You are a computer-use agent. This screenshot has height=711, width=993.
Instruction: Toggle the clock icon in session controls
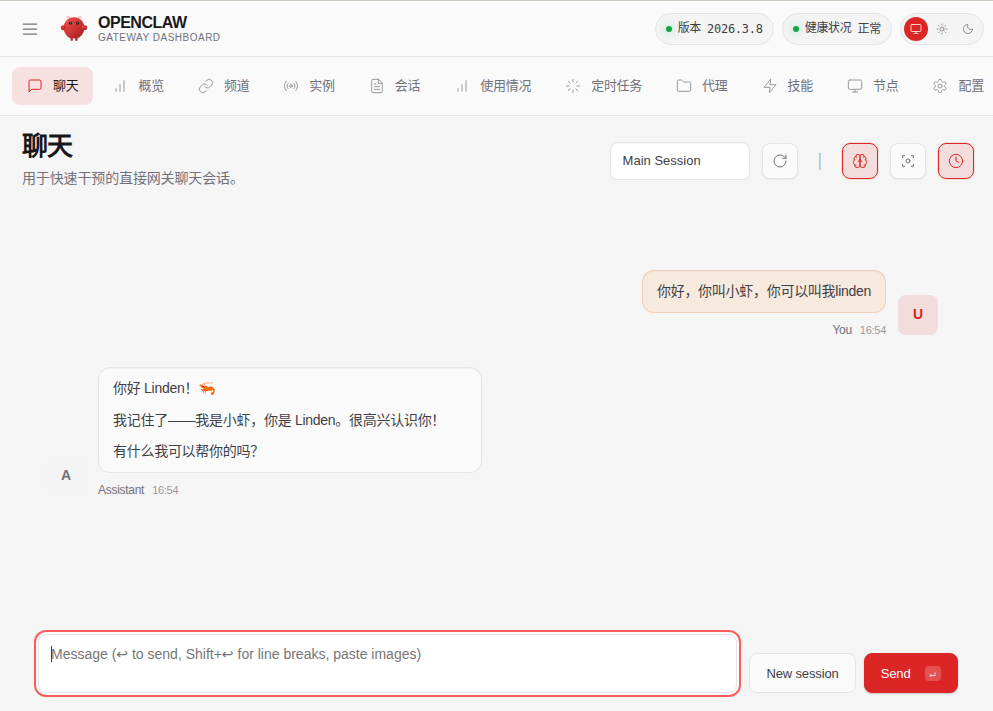[x=955, y=161]
